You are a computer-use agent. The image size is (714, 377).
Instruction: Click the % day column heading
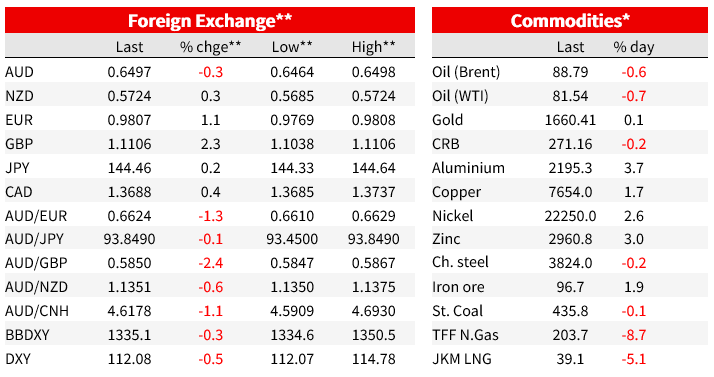click(x=634, y=47)
